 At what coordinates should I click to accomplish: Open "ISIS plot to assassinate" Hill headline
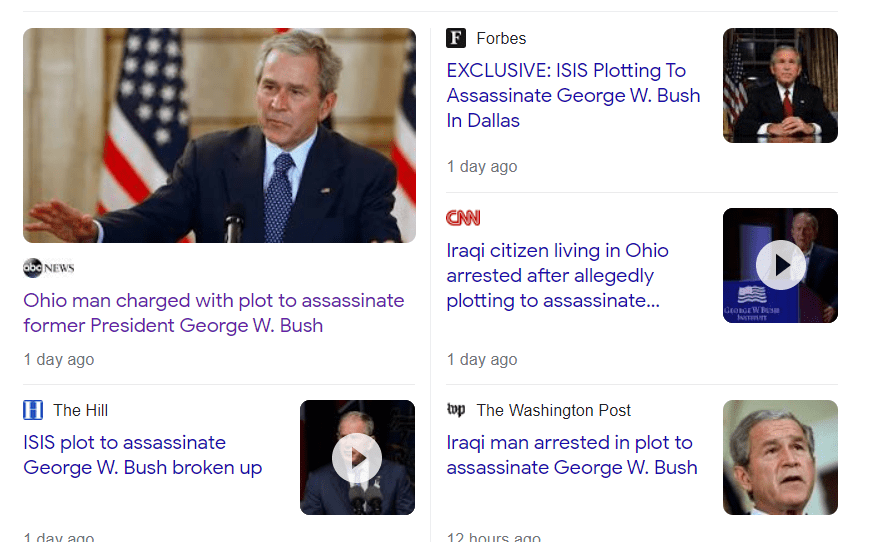point(142,455)
